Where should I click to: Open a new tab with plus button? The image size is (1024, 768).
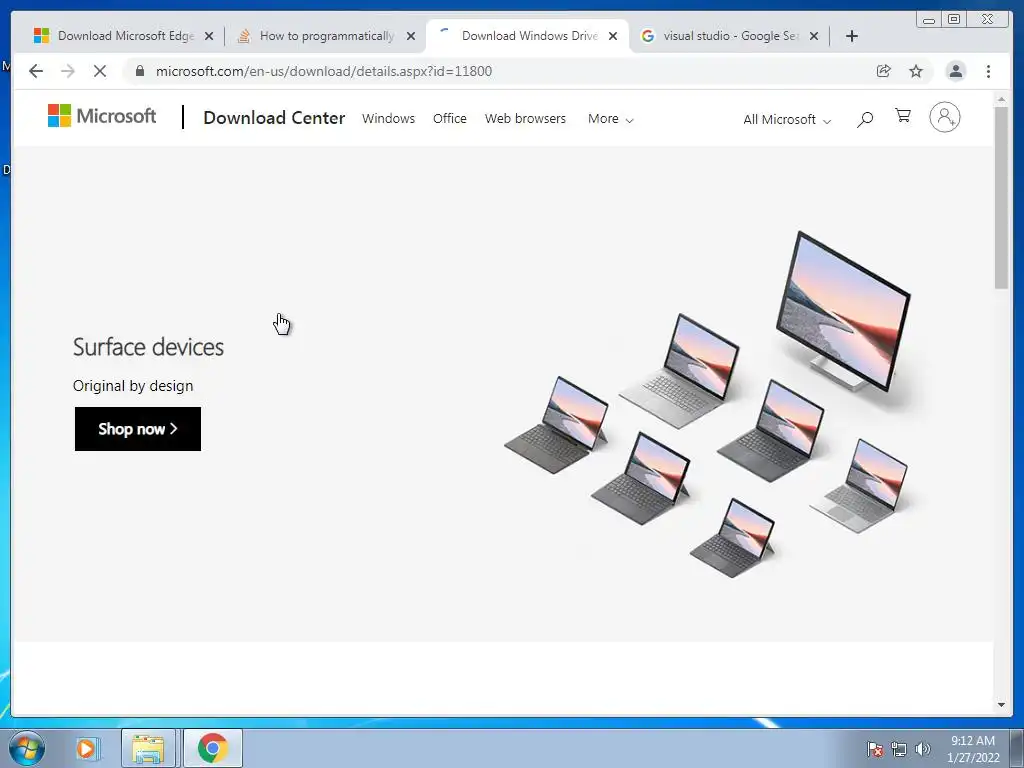[852, 36]
